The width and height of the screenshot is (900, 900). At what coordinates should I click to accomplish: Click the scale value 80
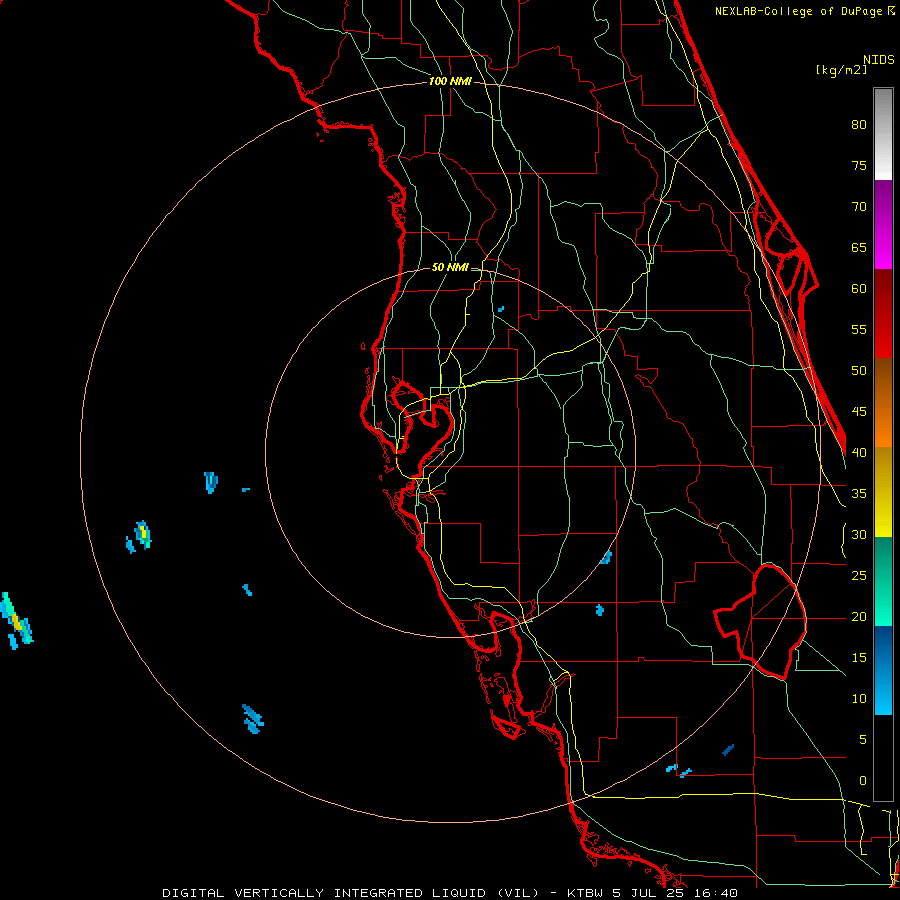tap(859, 125)
